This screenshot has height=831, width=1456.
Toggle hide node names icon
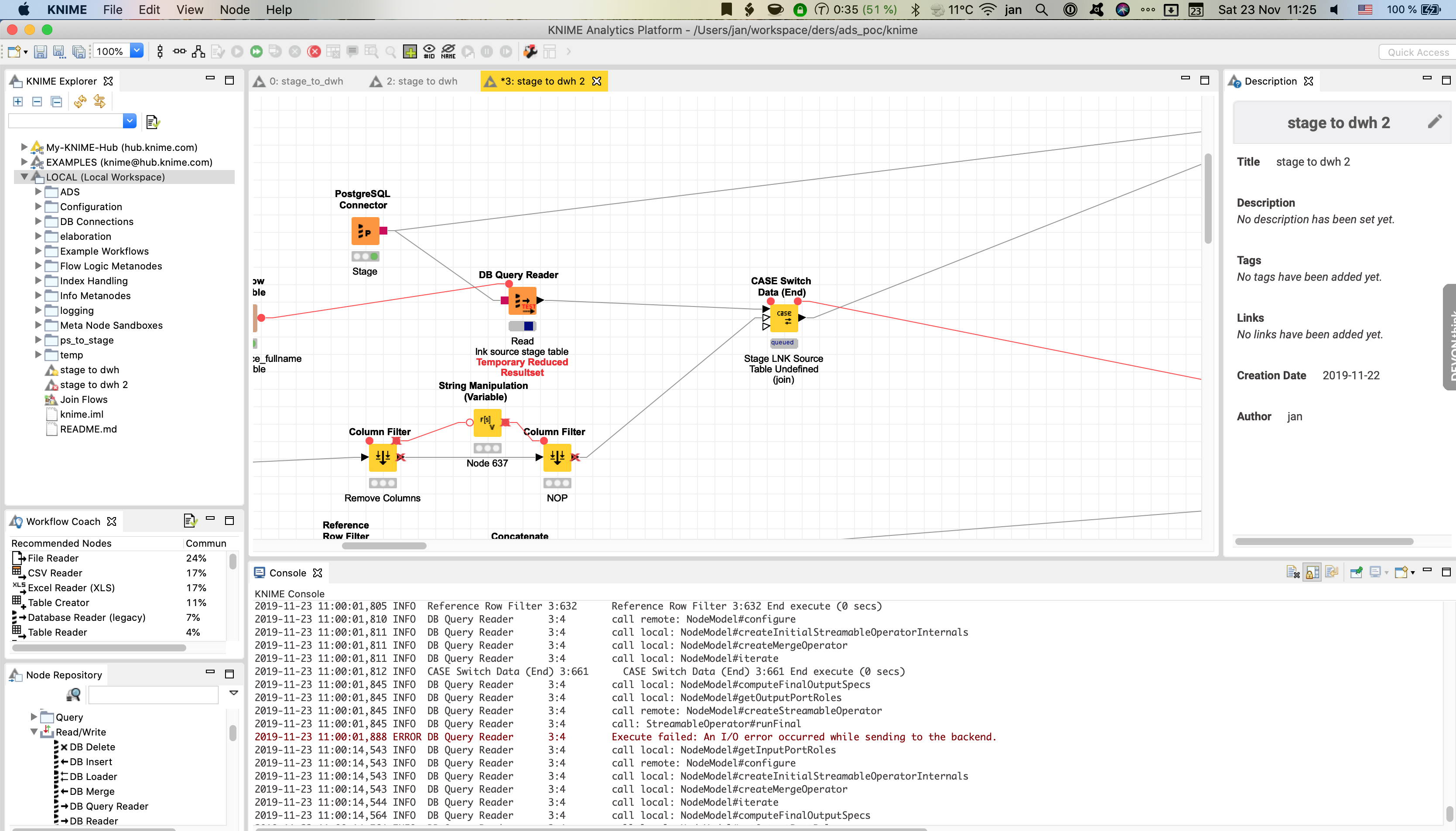tap(448, 52)
